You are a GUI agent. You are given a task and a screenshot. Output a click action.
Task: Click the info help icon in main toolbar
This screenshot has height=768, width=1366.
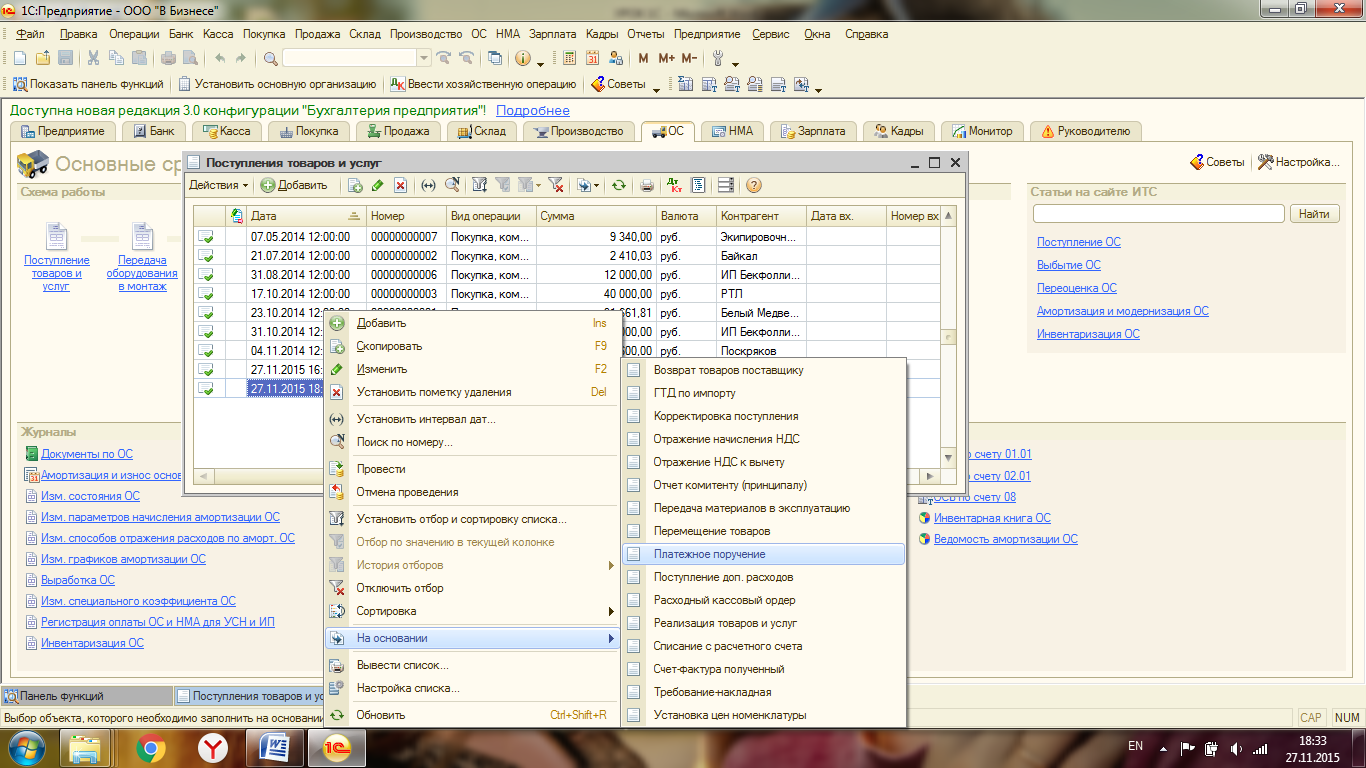pos(522,58)
